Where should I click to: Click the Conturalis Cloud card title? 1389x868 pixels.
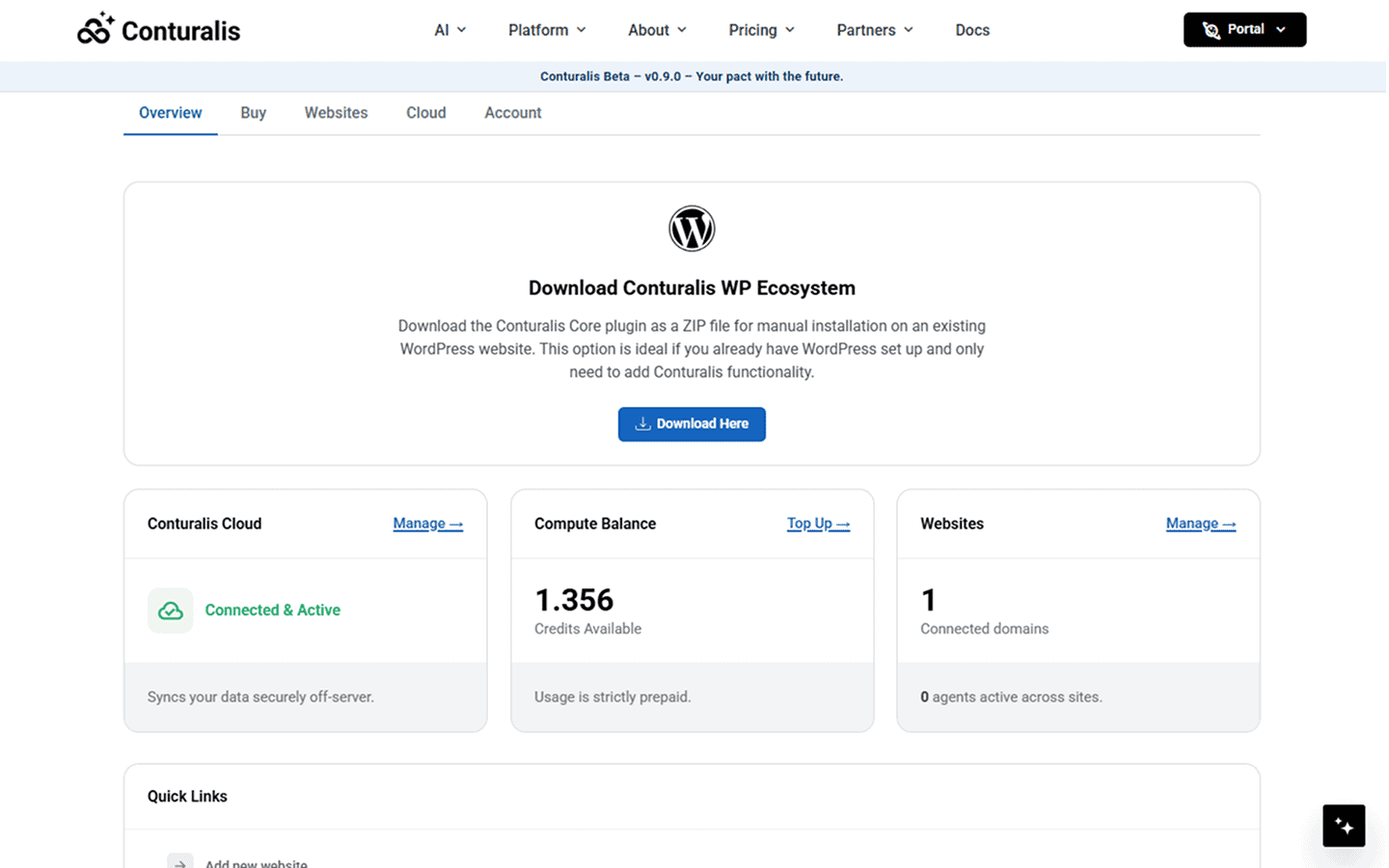point(204,524)
